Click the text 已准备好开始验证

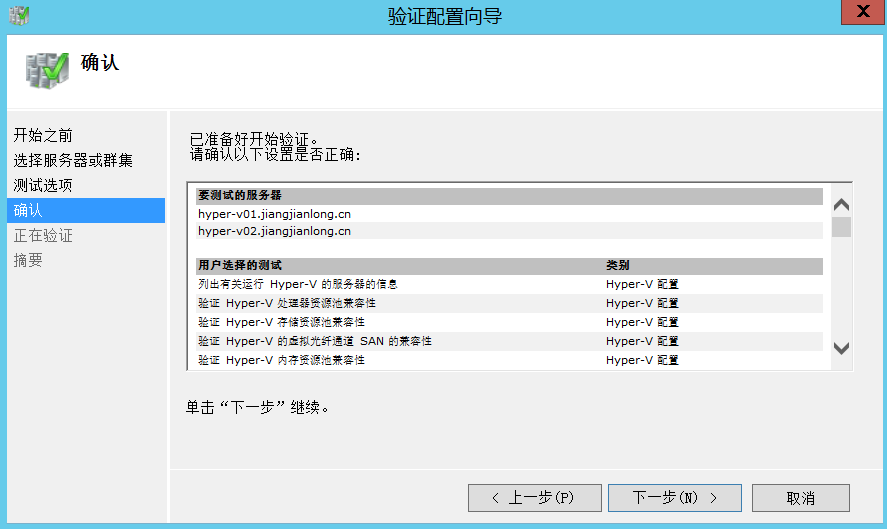(x=254, y=139)
